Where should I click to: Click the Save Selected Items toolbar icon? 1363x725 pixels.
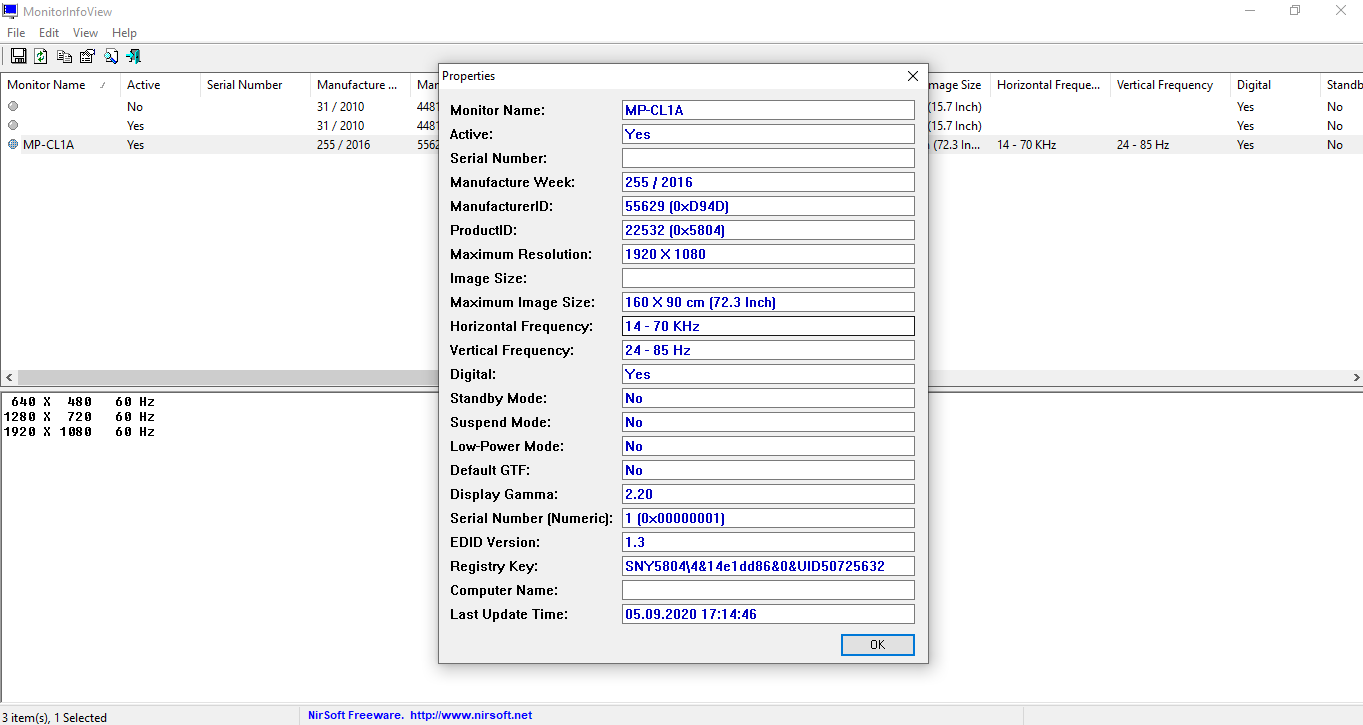click(18, 56)
